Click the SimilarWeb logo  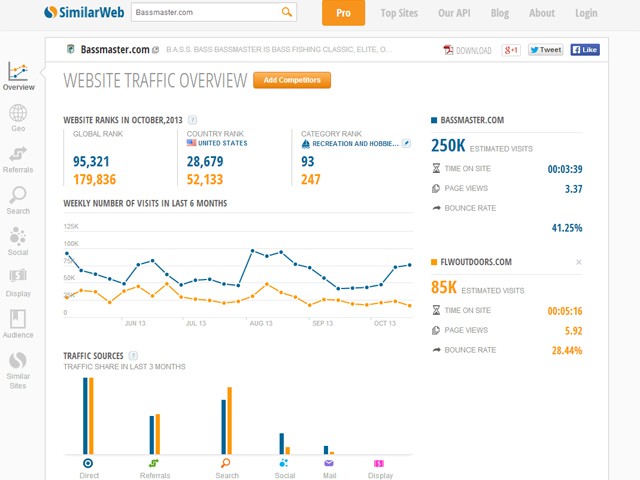[x=84, y=12]
